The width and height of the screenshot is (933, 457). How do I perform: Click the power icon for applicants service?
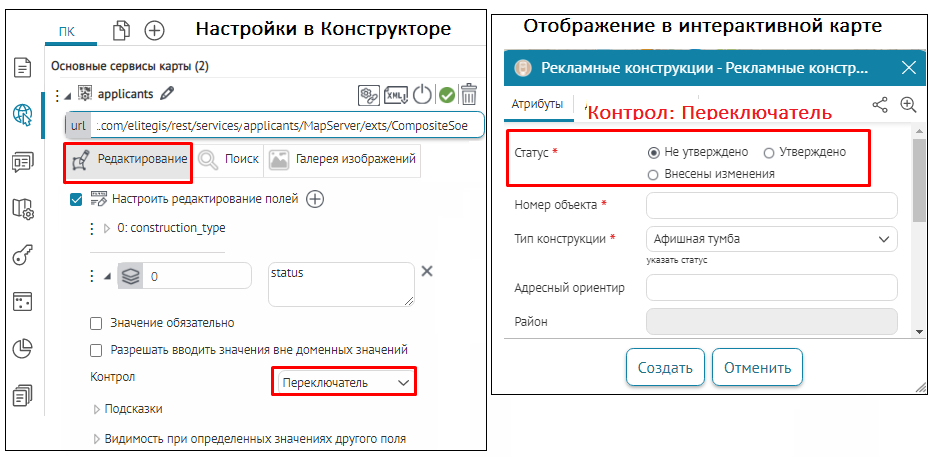point(422,95)
